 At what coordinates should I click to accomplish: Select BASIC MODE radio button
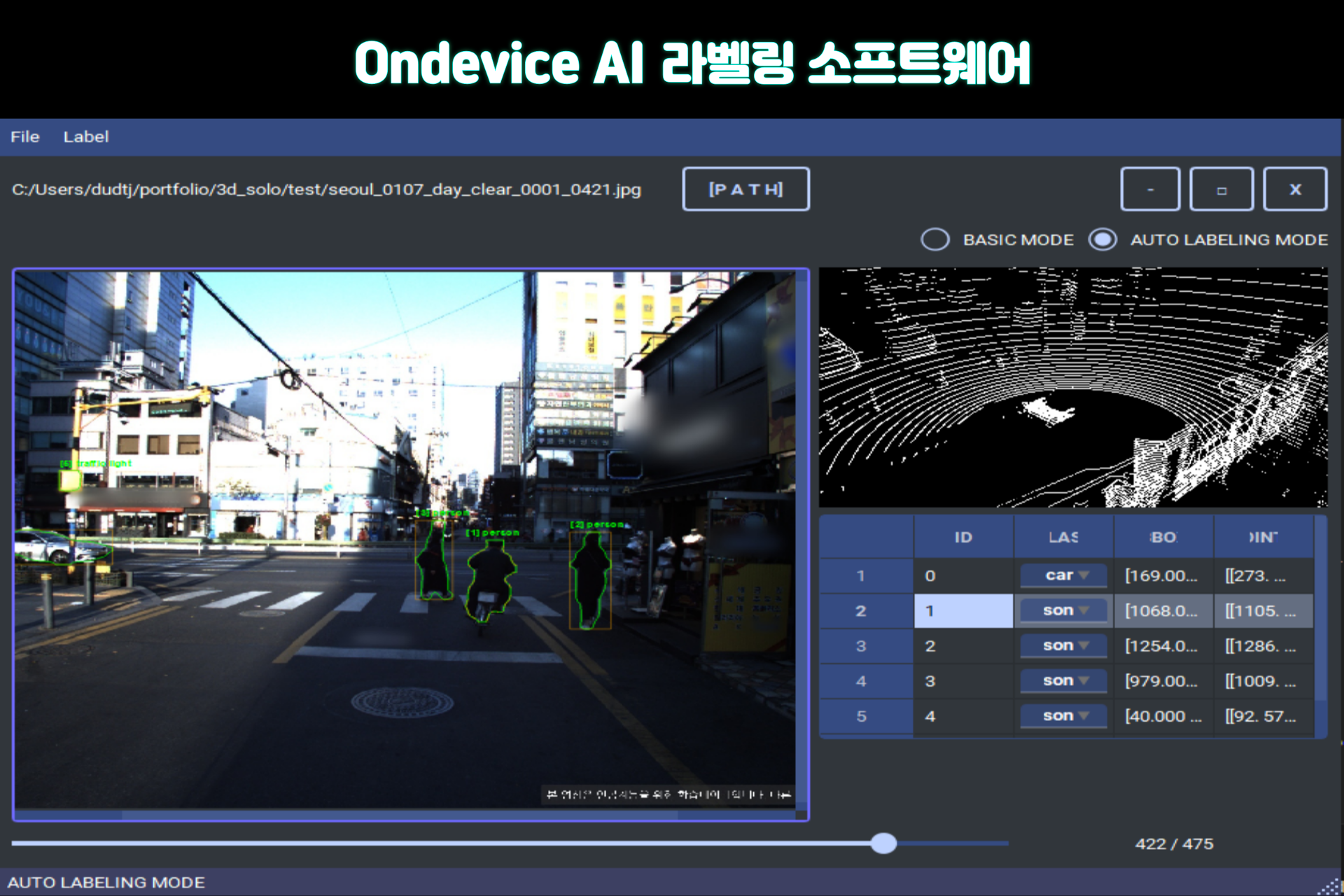click(935, 239)
